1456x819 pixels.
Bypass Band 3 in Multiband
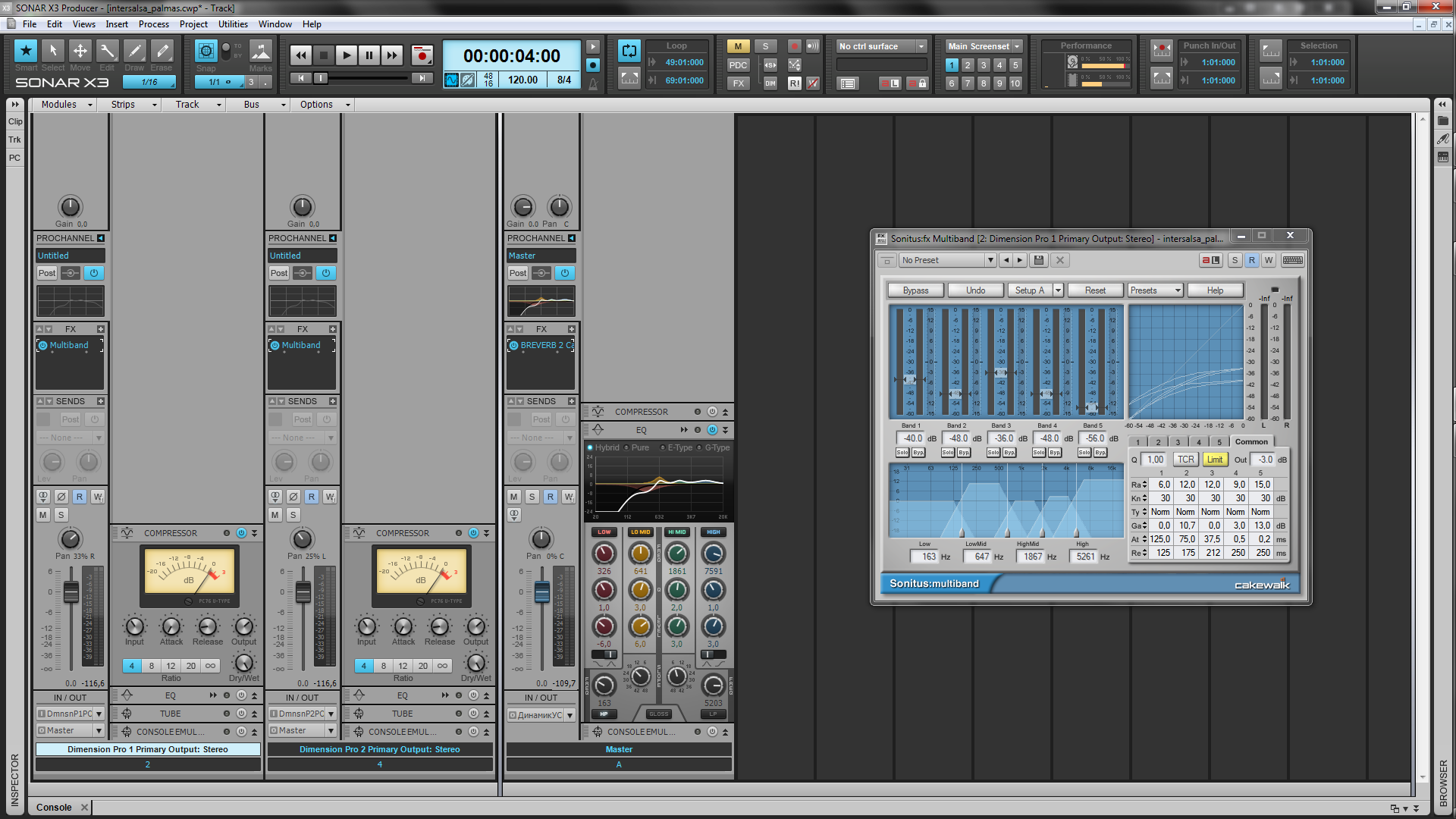(x=1009, y=453)
